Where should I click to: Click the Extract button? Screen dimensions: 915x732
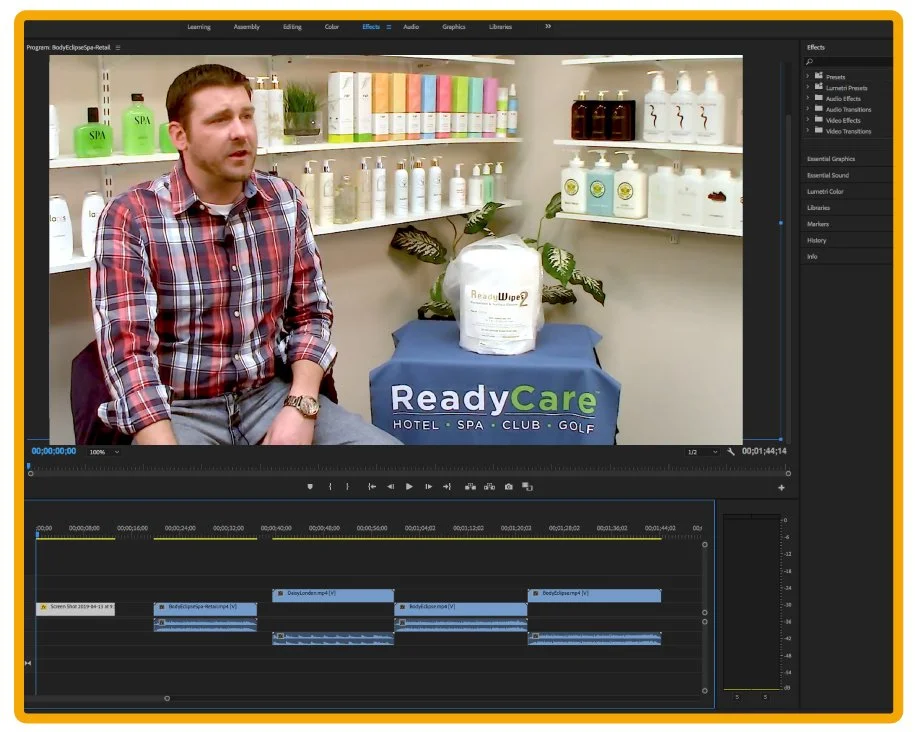coord(490,487)
